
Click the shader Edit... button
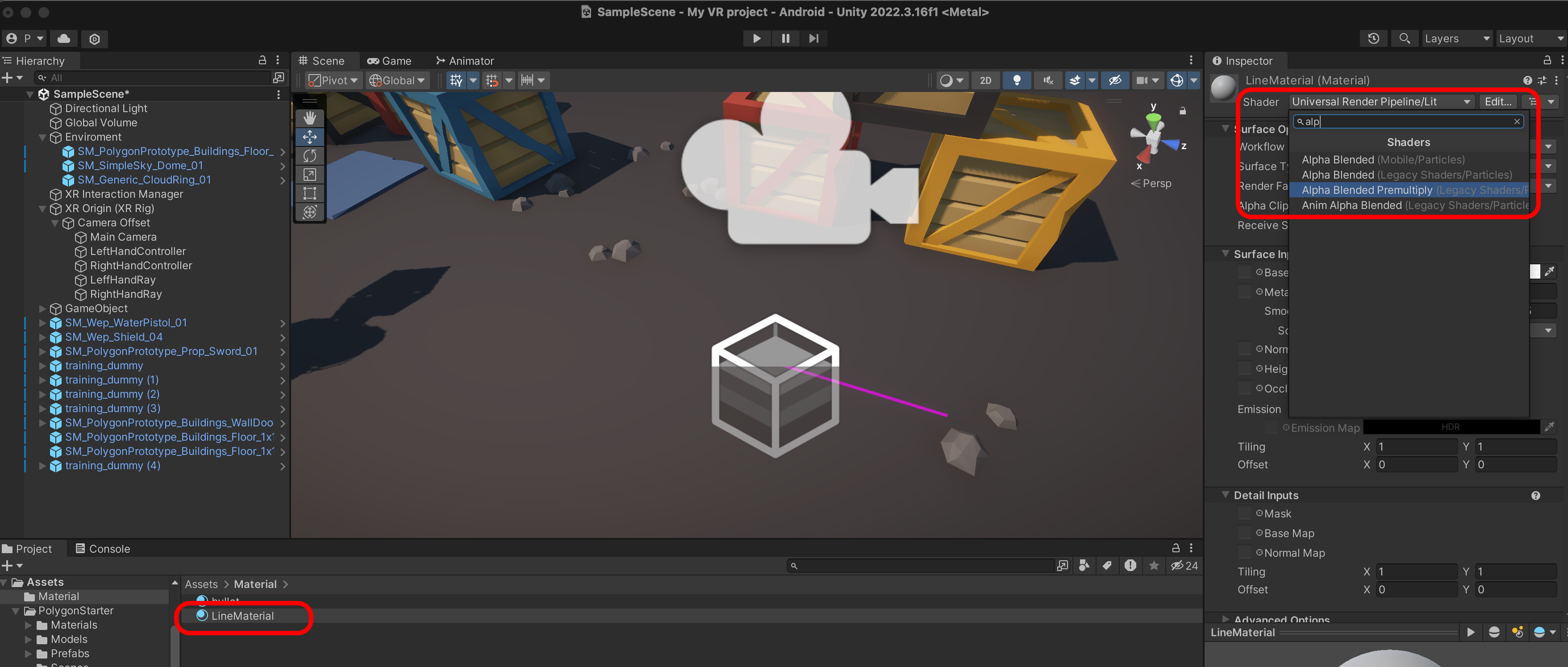[x=1497, y=102]
